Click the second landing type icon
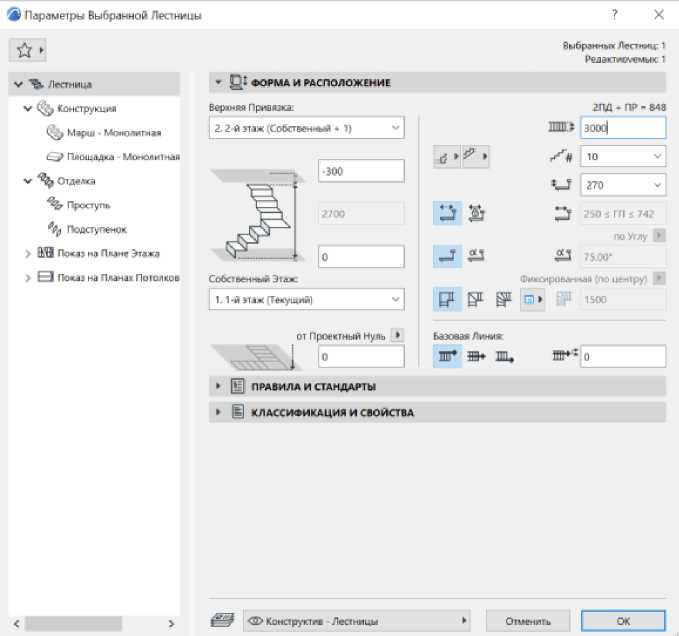 click(x=476, y=299)
